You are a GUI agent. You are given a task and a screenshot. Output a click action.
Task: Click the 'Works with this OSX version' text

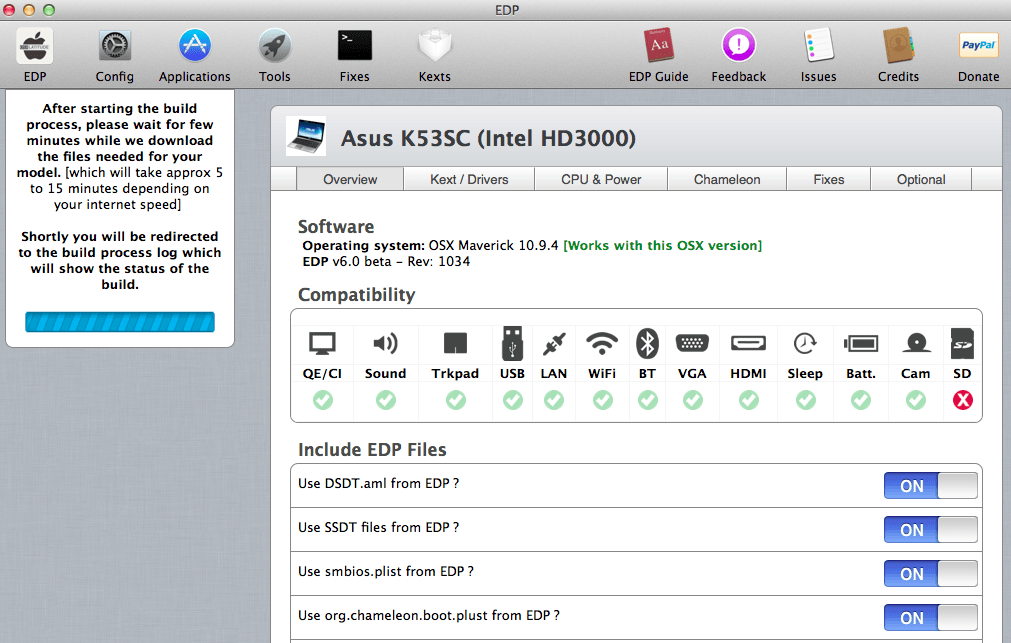pos(663,246)
